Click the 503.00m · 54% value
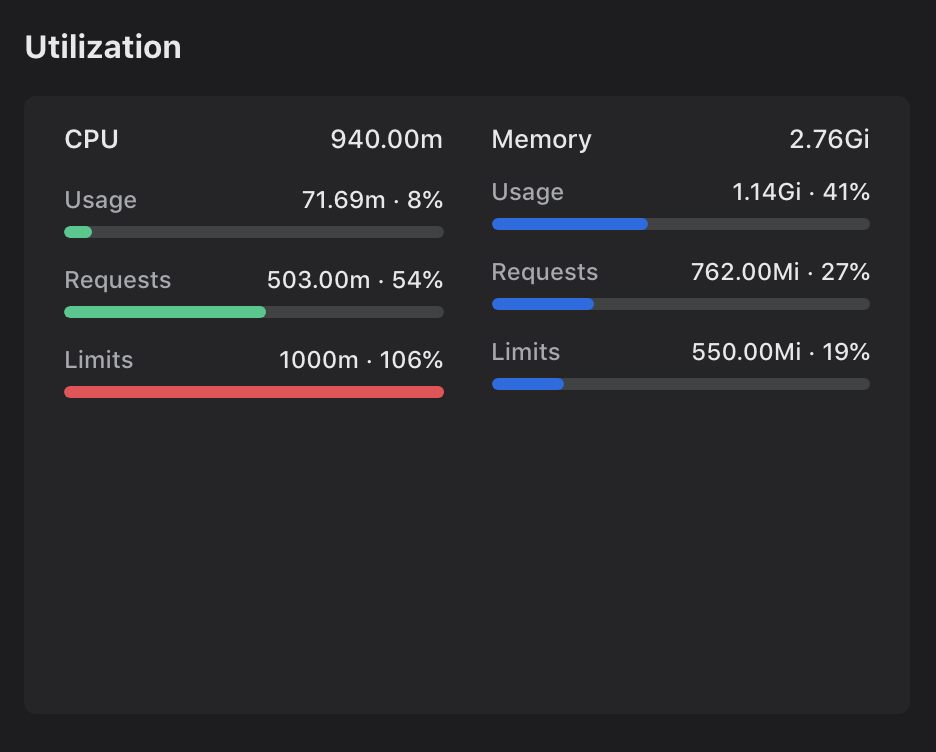The height and width of the screenshot is (752, 936). click(355, 280)
